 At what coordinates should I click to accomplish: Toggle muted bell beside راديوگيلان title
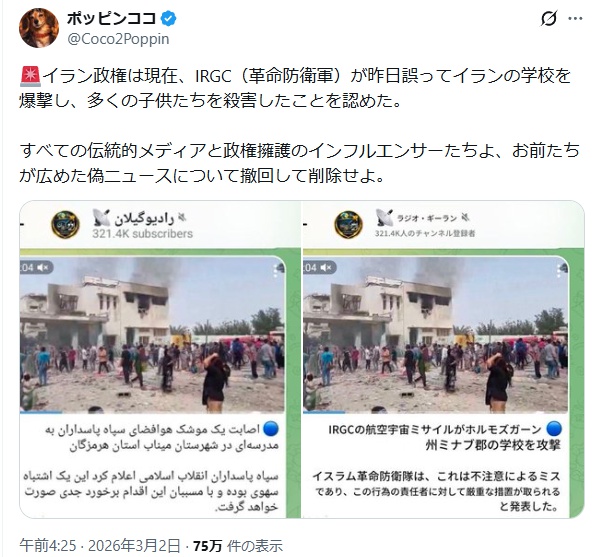click(x=182, y=218)
